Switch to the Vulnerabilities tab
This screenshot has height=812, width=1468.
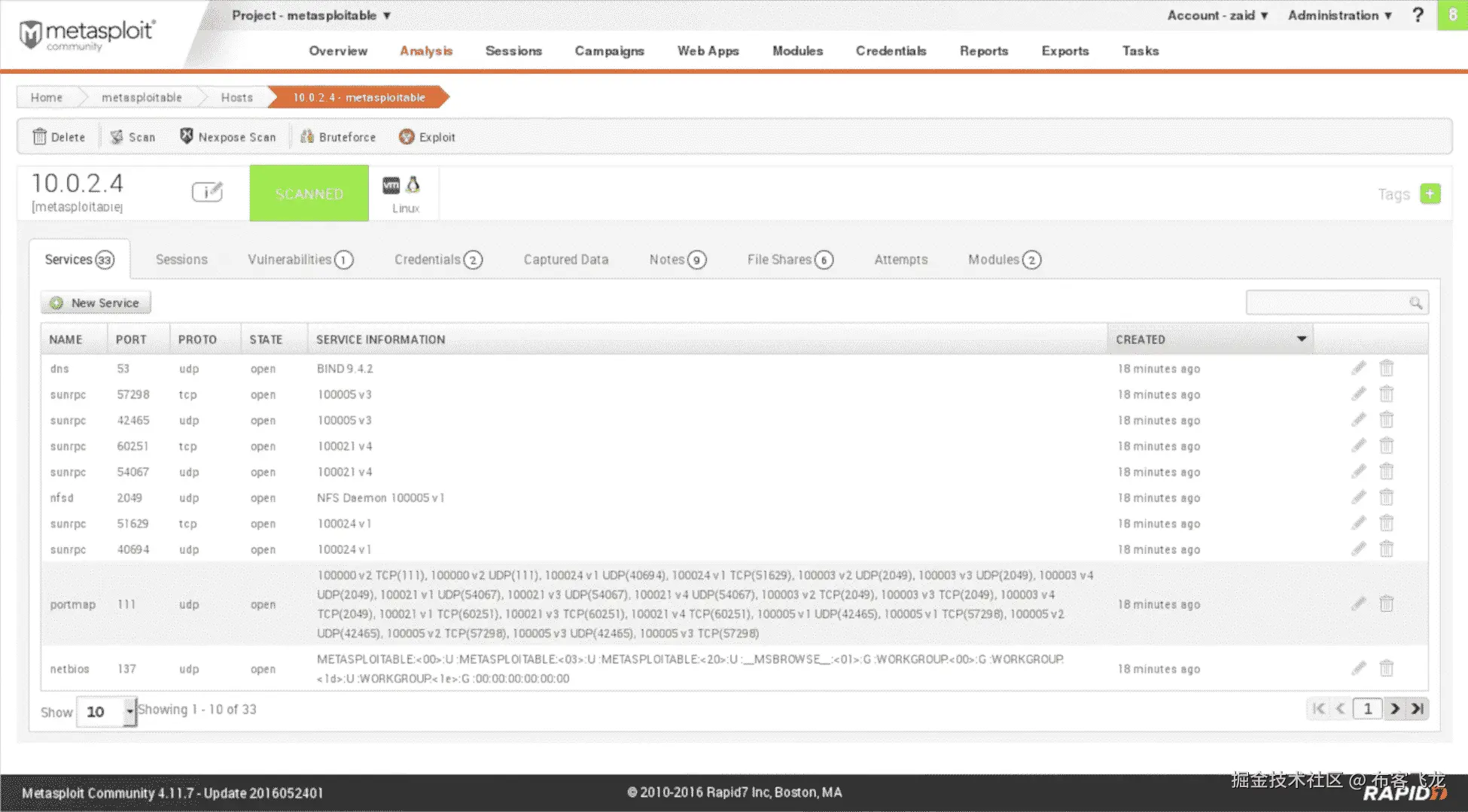pyautogui.click(x=300, y=260)
